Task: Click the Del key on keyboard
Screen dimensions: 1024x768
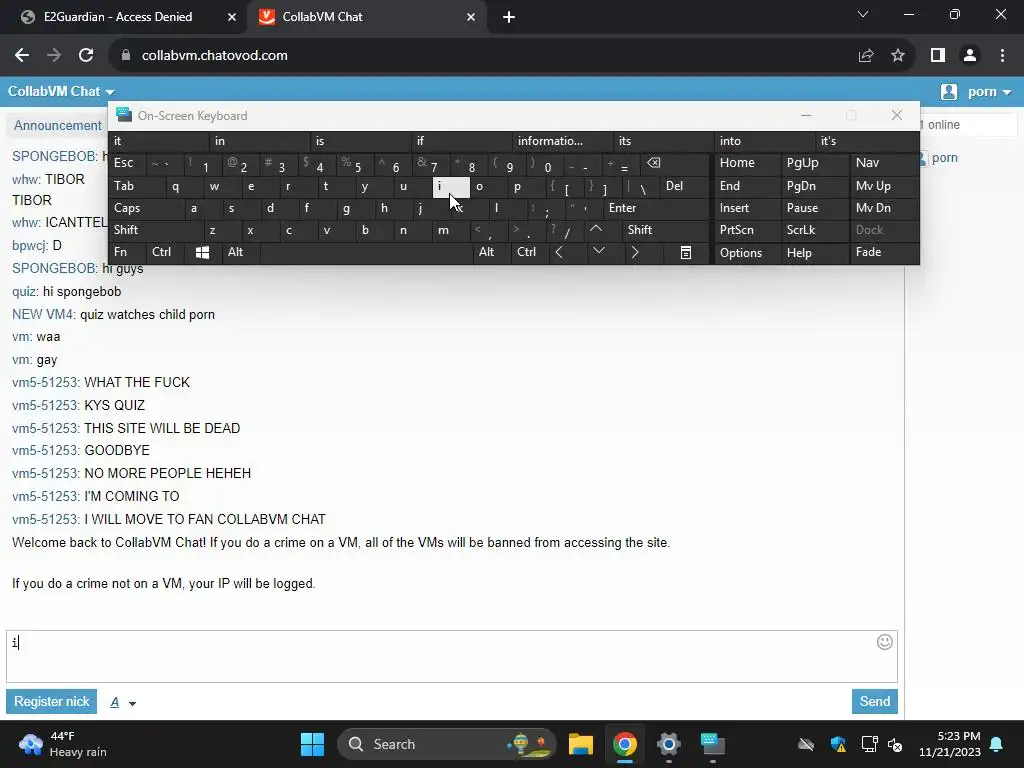Action: 684,186
